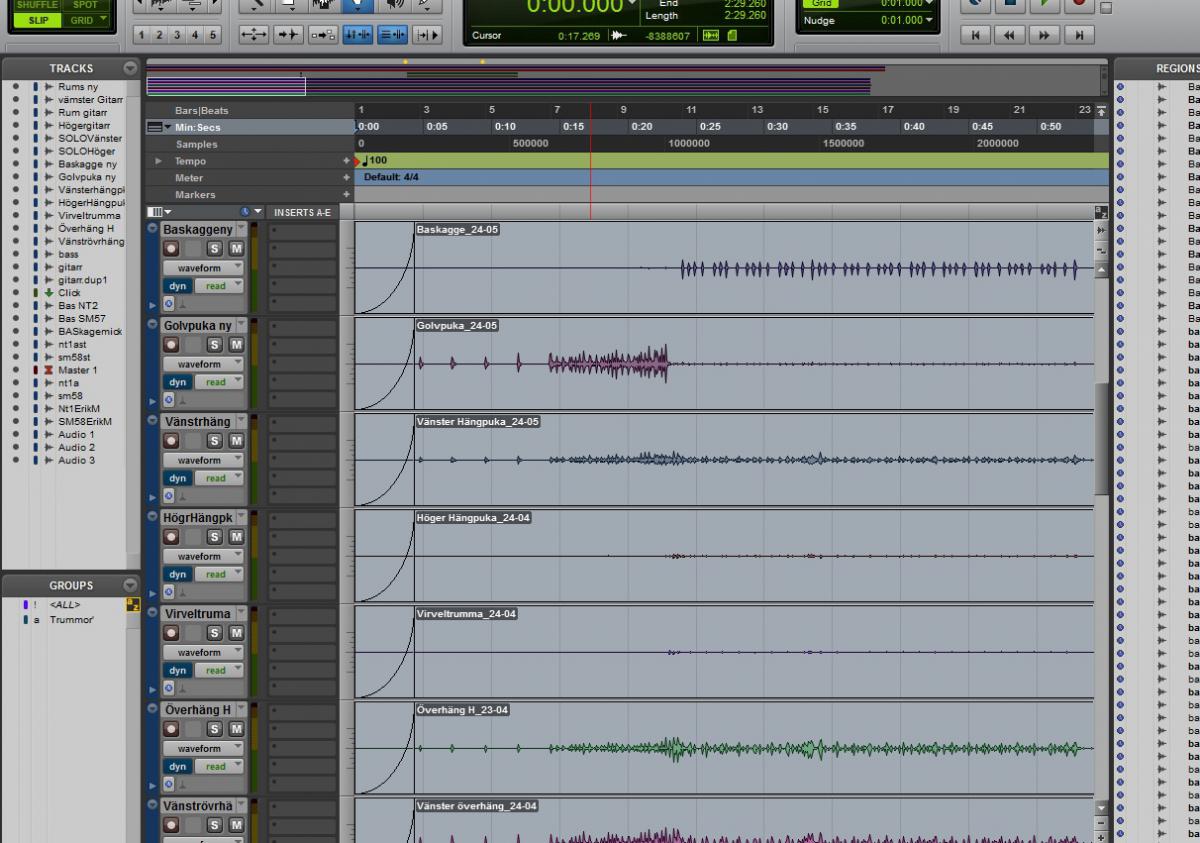The image size is (1200, 843).
Task: Solo the Baskaggeny track
Action: click(x=214, y=249)
